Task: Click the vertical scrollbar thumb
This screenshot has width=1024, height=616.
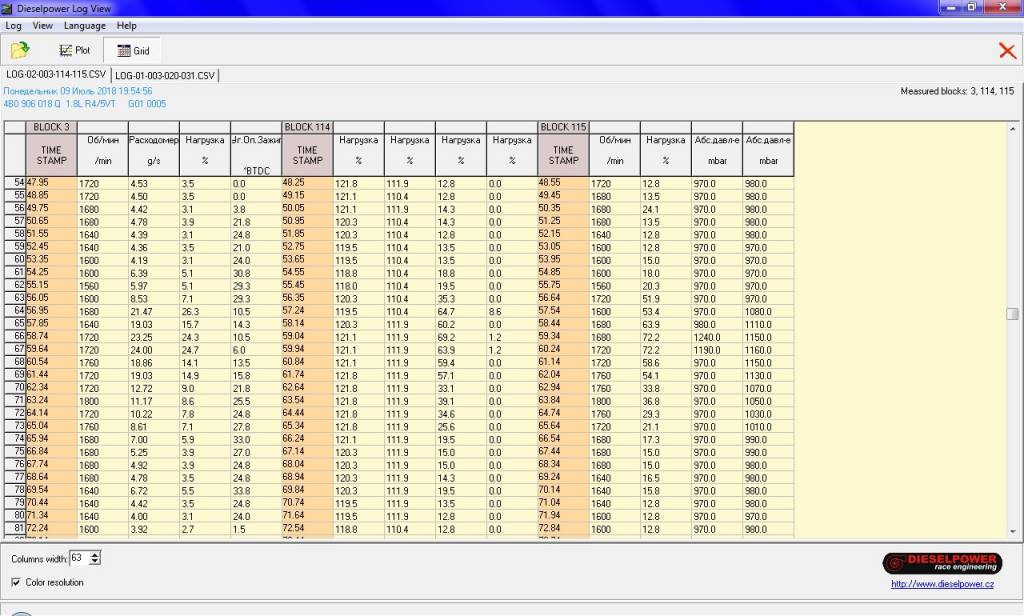Action: (1012, 314)
